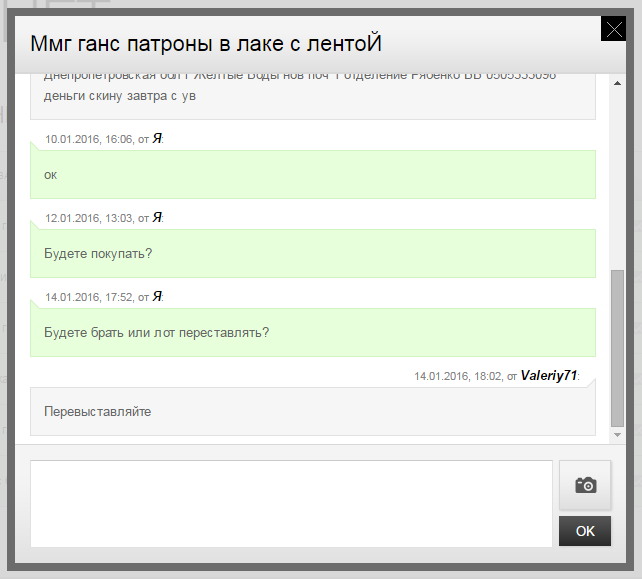Click the dialog title "Ммг ганс патроны"
Viewport: 642px width, 579px height.
click(206, 44)
